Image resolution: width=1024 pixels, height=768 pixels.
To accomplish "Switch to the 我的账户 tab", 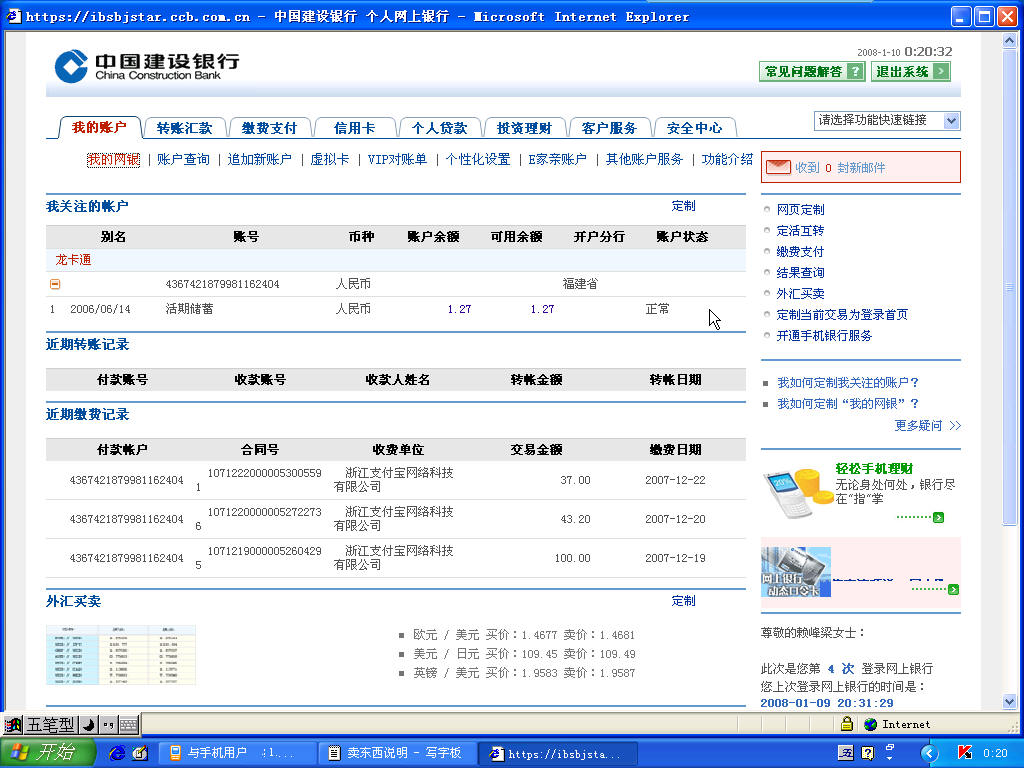I will point(99,127).
